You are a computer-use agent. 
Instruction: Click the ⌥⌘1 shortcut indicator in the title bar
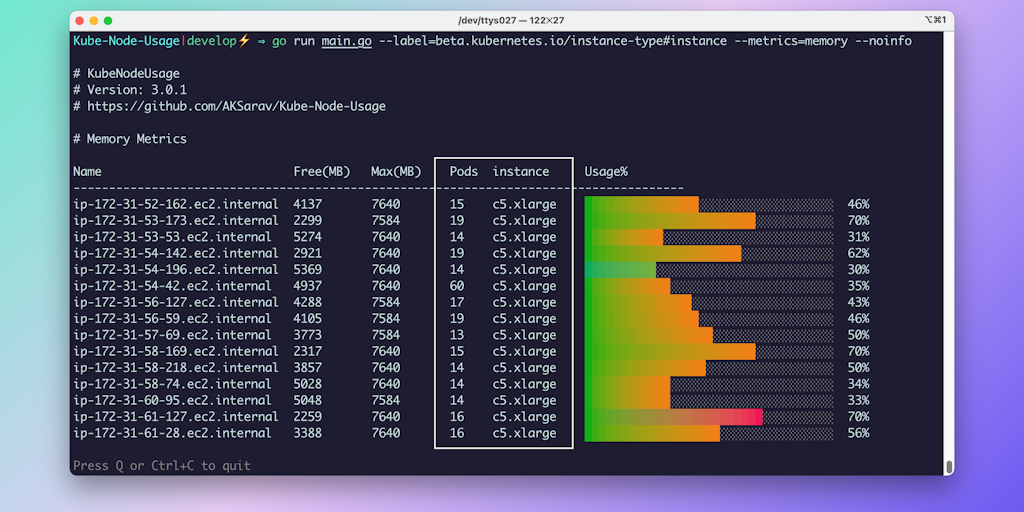(x=935, y=20)
